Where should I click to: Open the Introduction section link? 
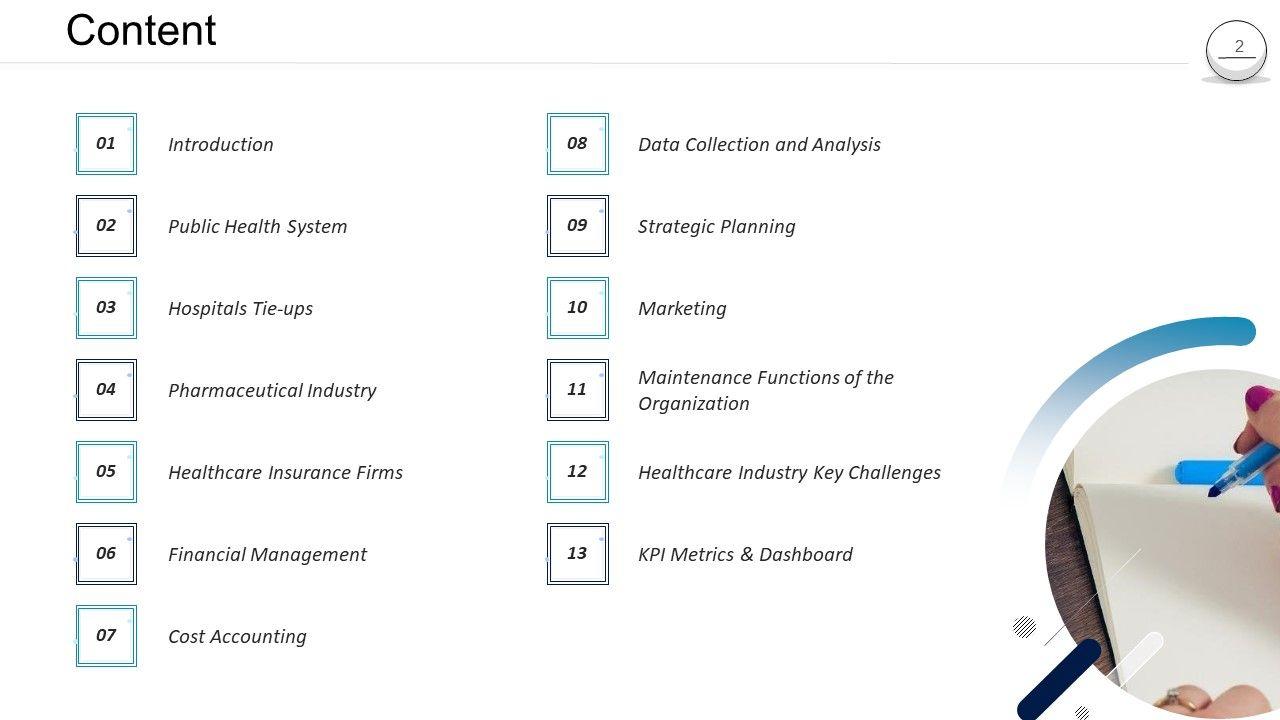tap(220, 145)
